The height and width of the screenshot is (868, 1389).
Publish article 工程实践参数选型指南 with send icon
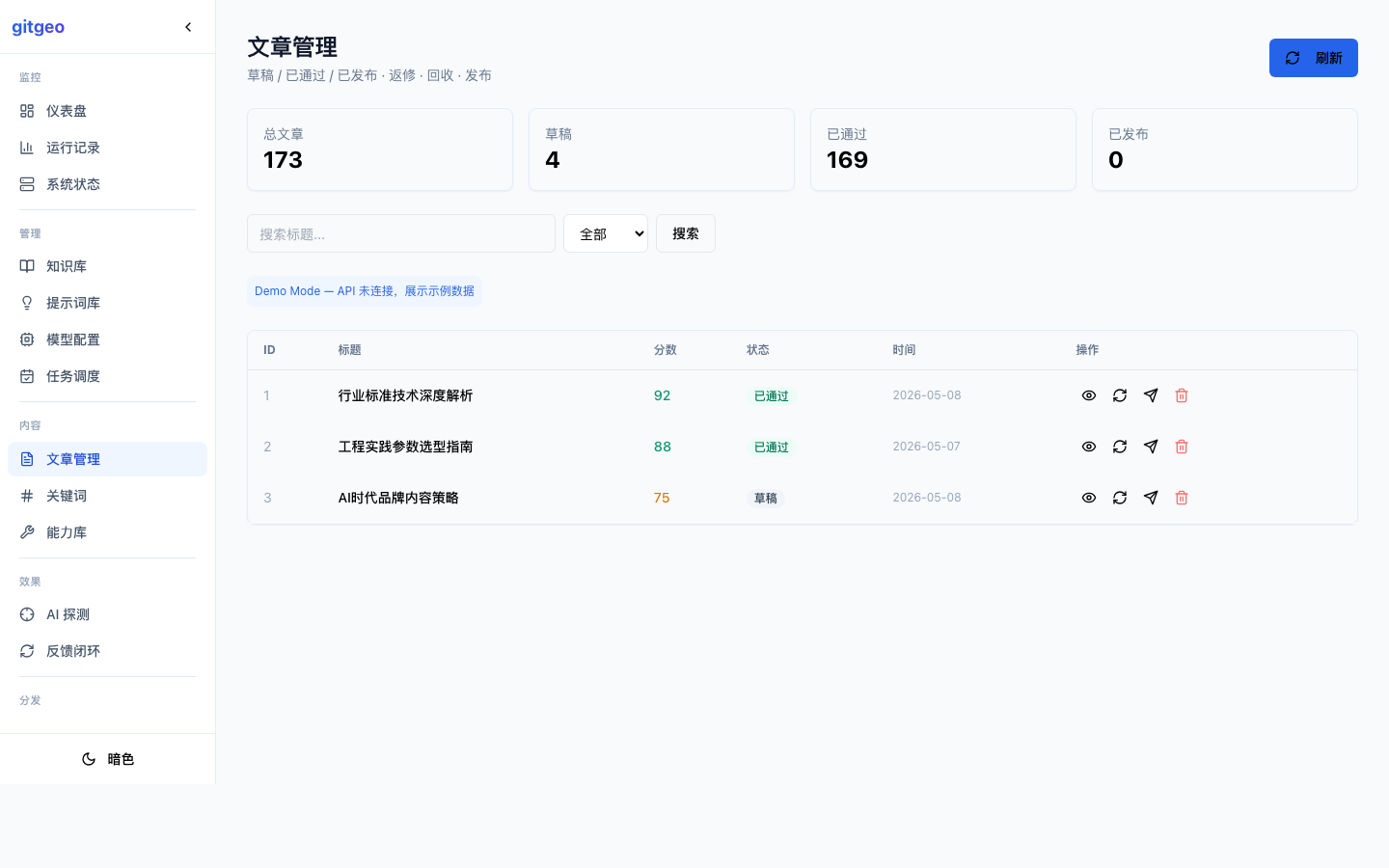tap(1151, 447)
